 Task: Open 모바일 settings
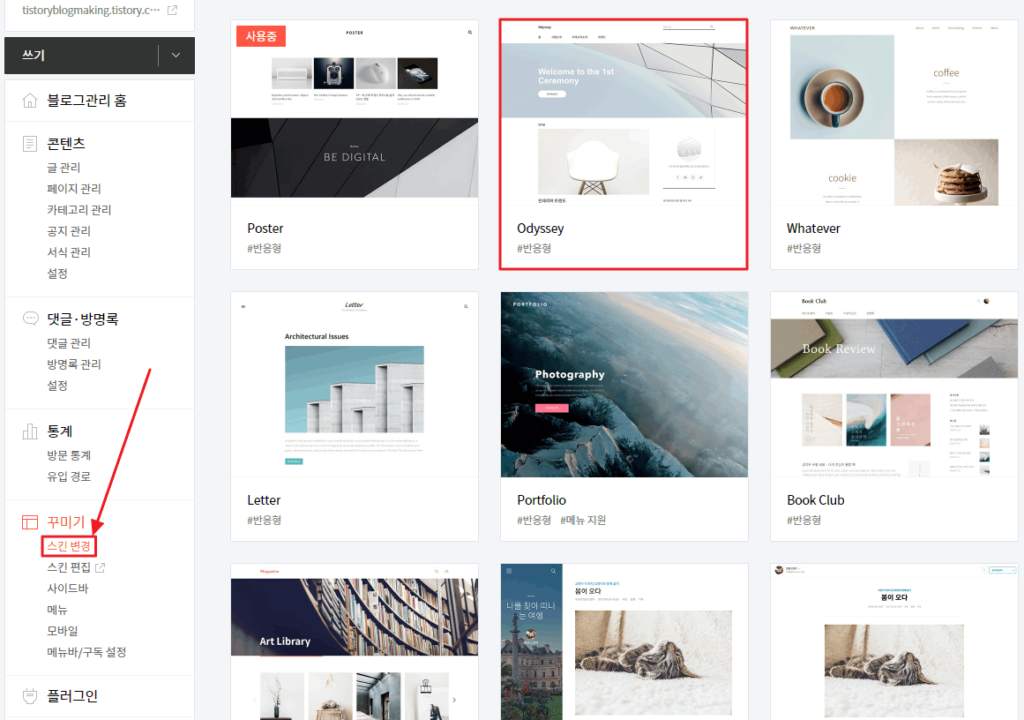click(x=63, y=630)
